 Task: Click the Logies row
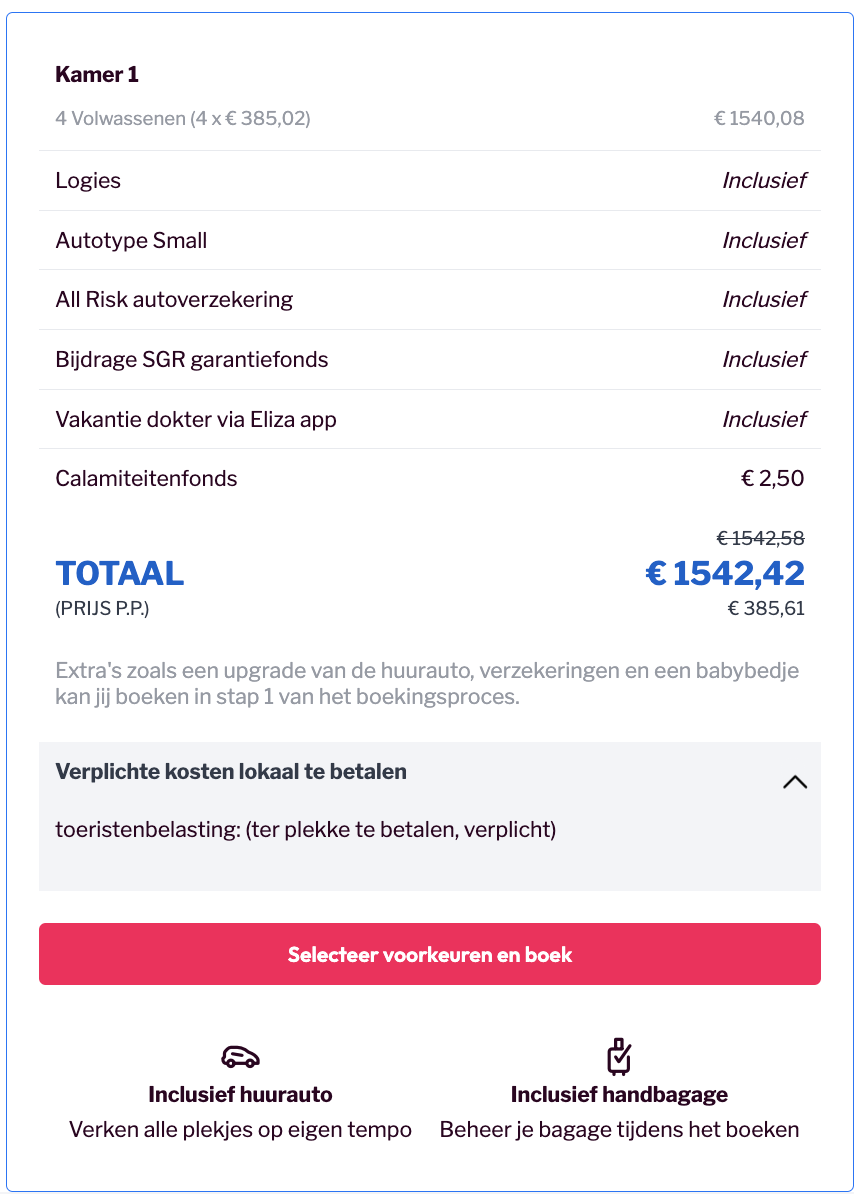pos(430,181)
